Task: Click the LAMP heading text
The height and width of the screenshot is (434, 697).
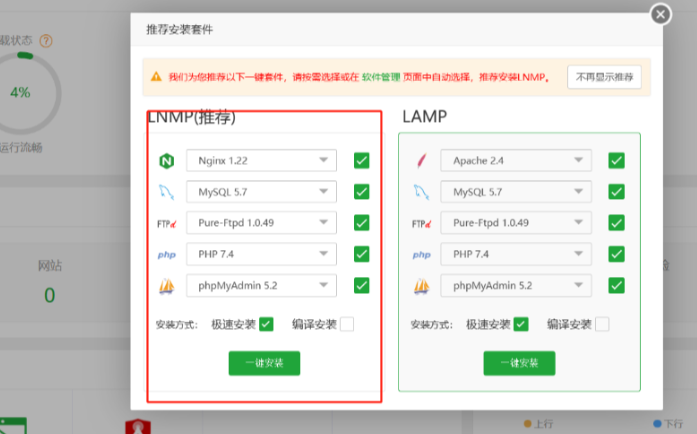Action: pyautogui.click(x=425, y=117)
